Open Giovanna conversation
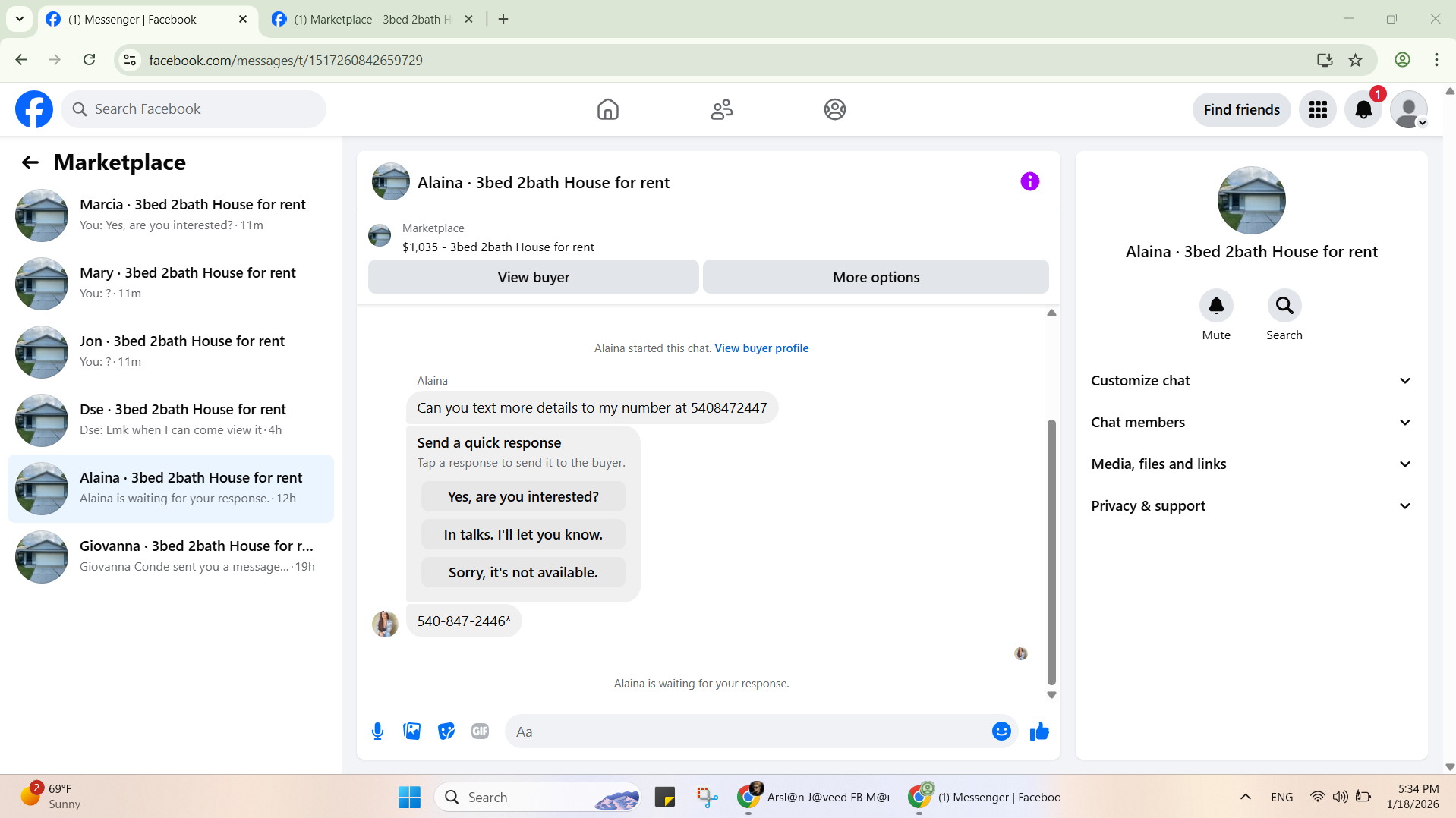The height and width of the screenshot is (818, 1456). click(171, 556)
